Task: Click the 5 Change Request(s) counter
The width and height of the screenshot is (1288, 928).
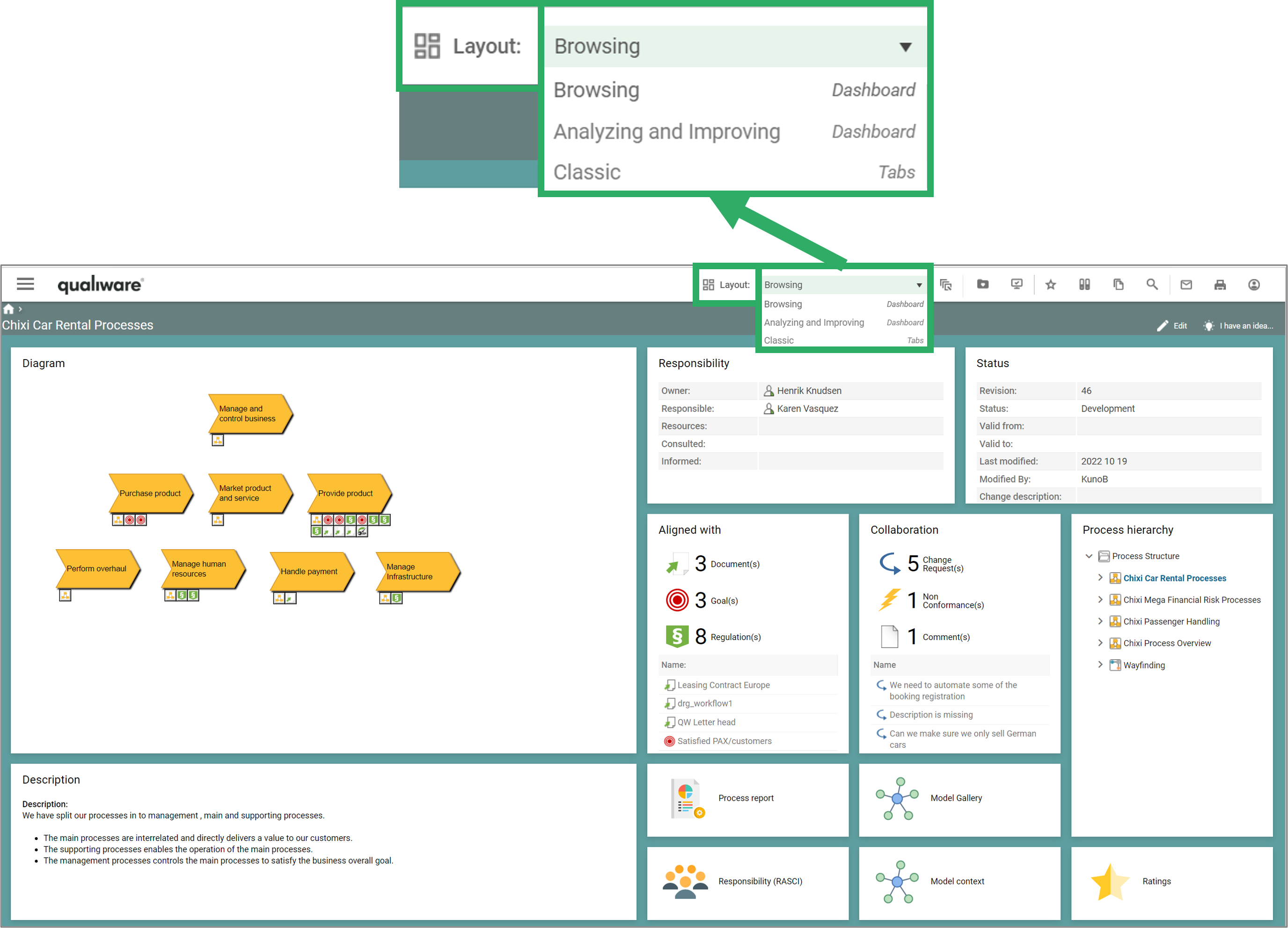Action: tap(921, 564)
